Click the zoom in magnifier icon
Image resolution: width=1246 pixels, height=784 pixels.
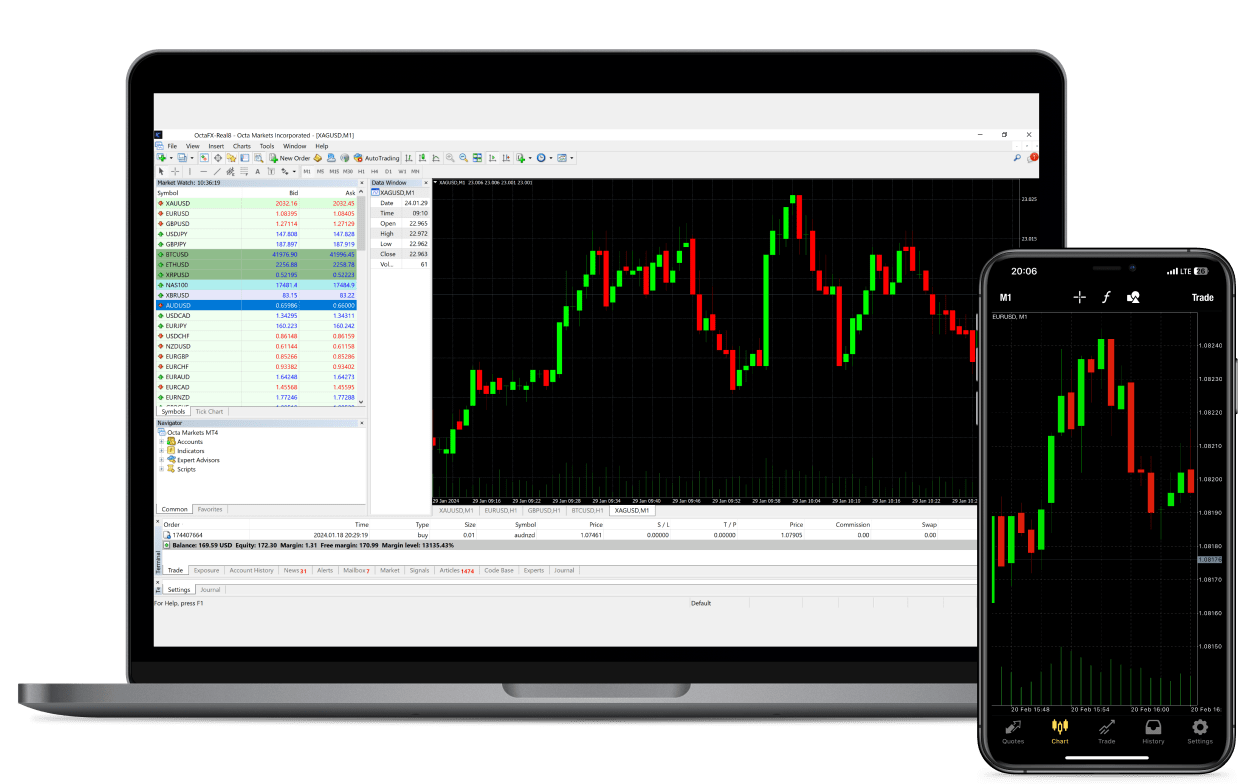pyautogui.click(x=450, y=158)
